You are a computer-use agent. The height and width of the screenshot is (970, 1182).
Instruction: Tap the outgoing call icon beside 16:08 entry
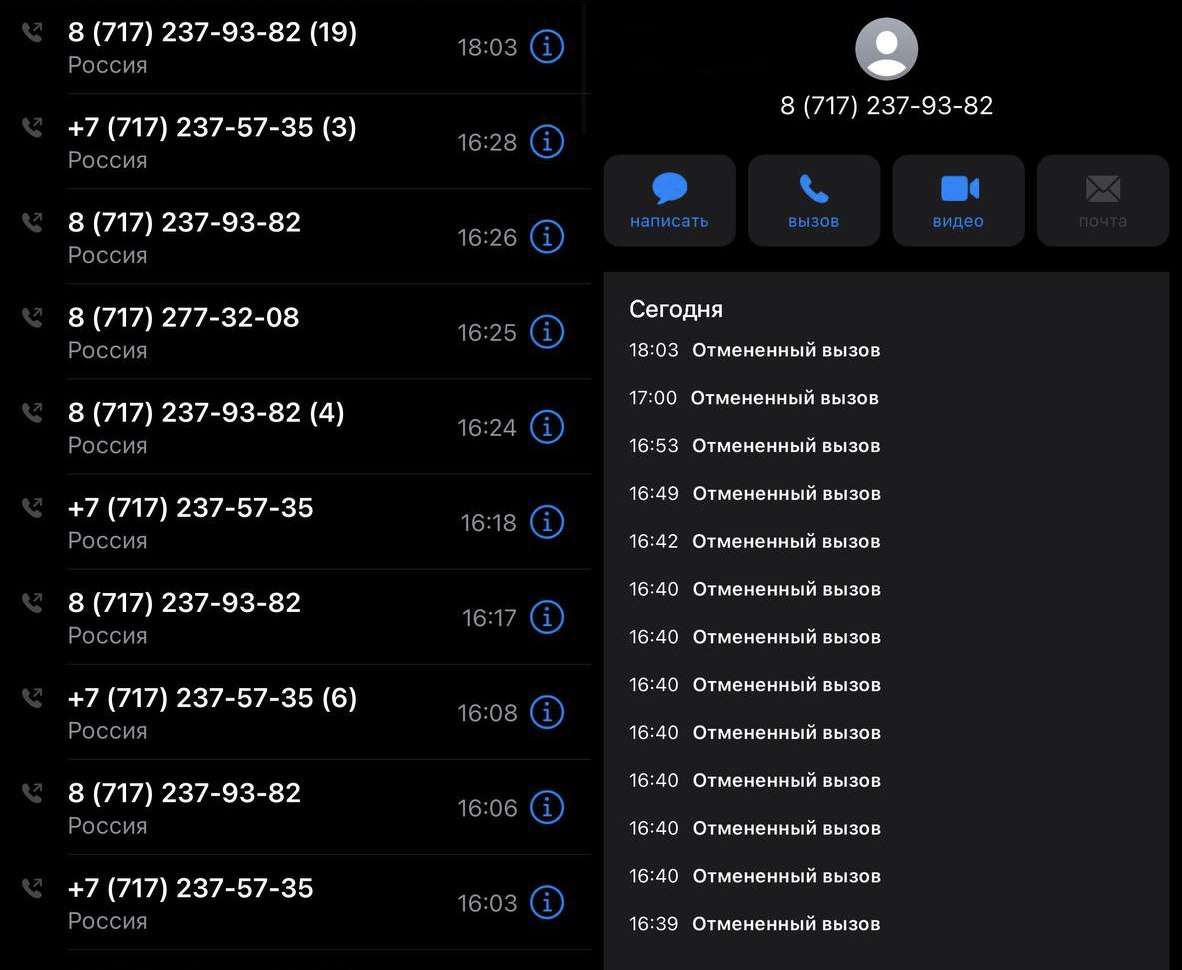(x=32, y=697)
